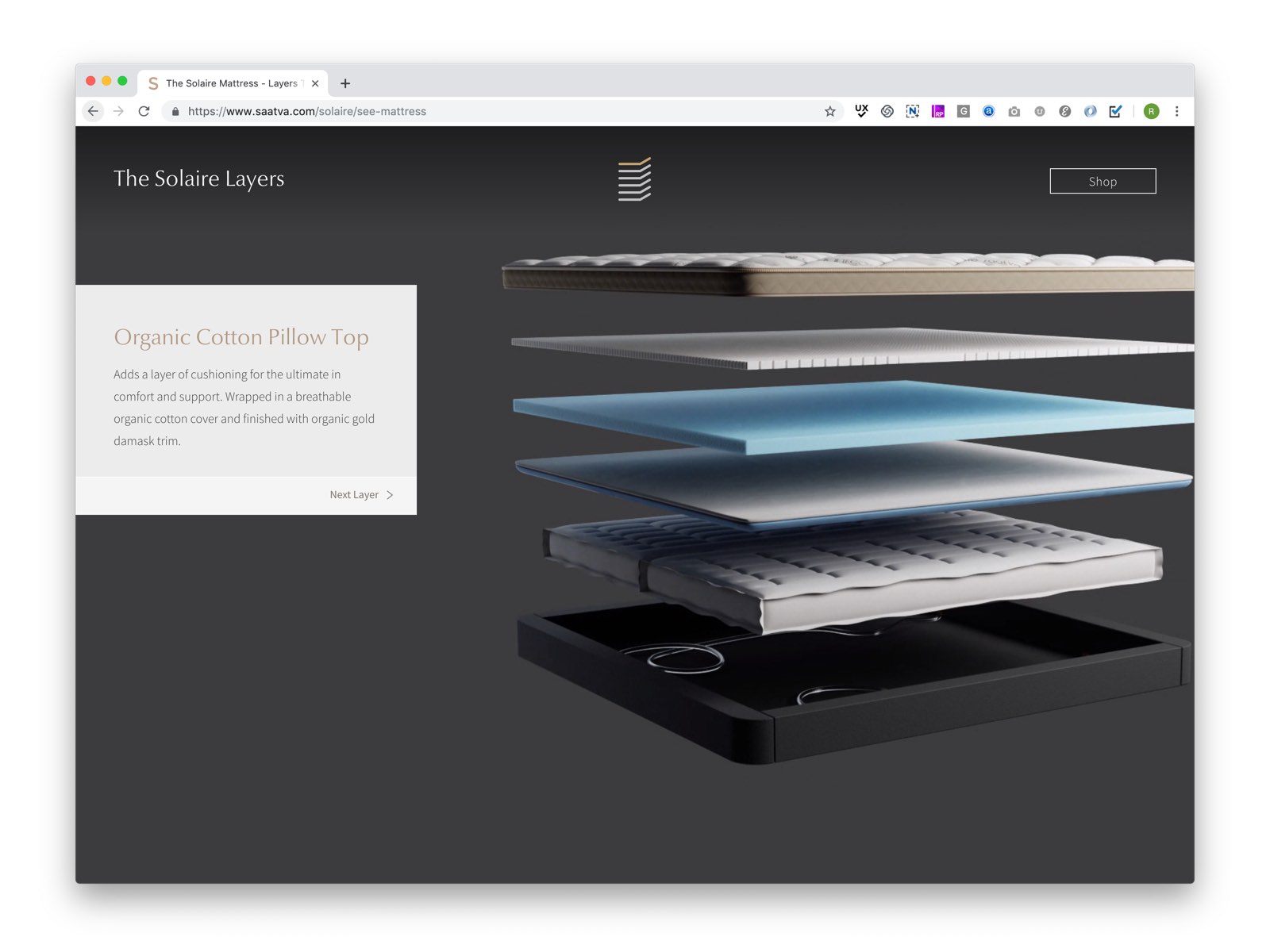Open the UX Check extension
Screen dimensions: 1270x952
click(x=861, y=112)
